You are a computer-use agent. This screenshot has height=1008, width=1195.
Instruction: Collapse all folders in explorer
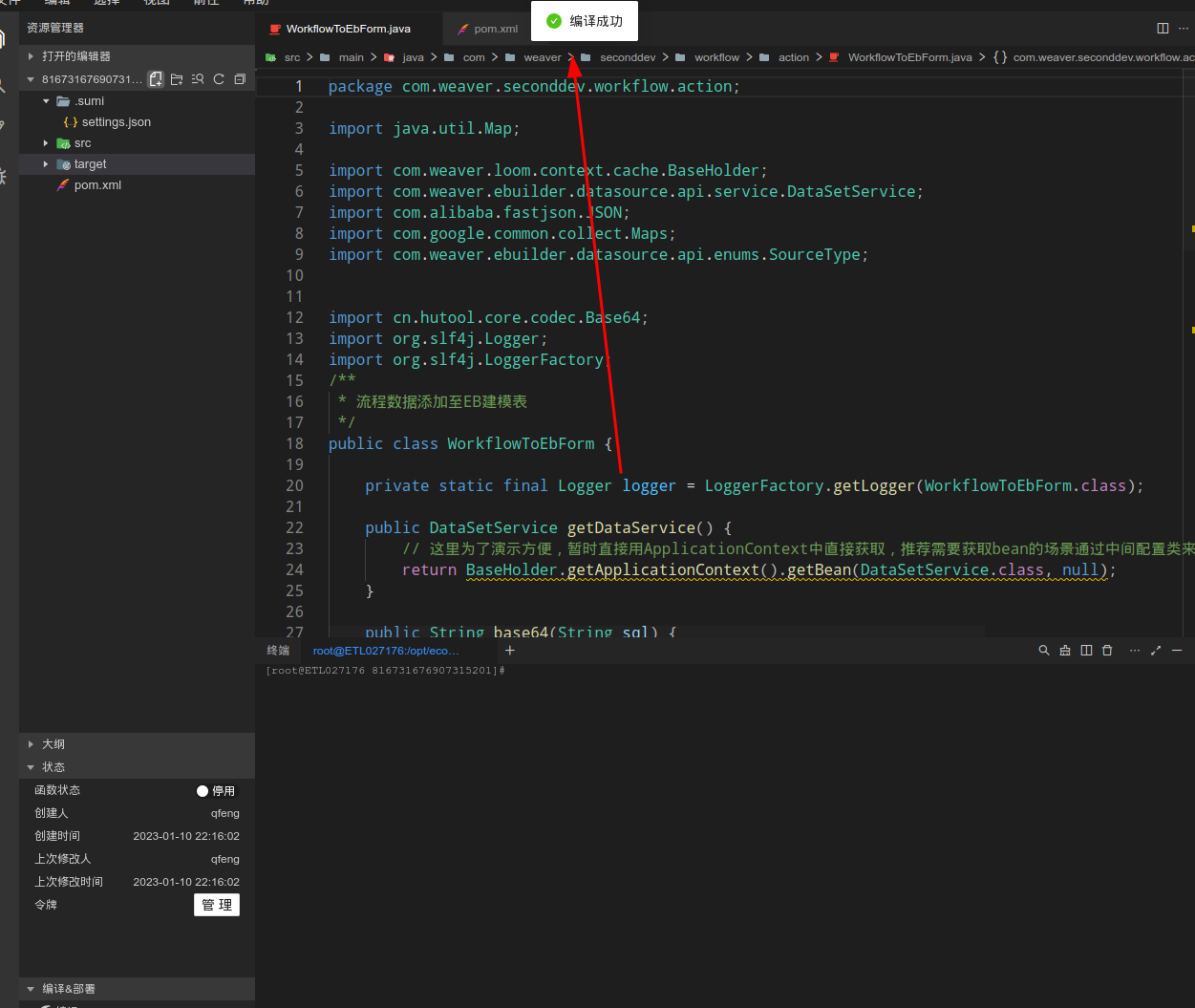click(x=240, y=79)
